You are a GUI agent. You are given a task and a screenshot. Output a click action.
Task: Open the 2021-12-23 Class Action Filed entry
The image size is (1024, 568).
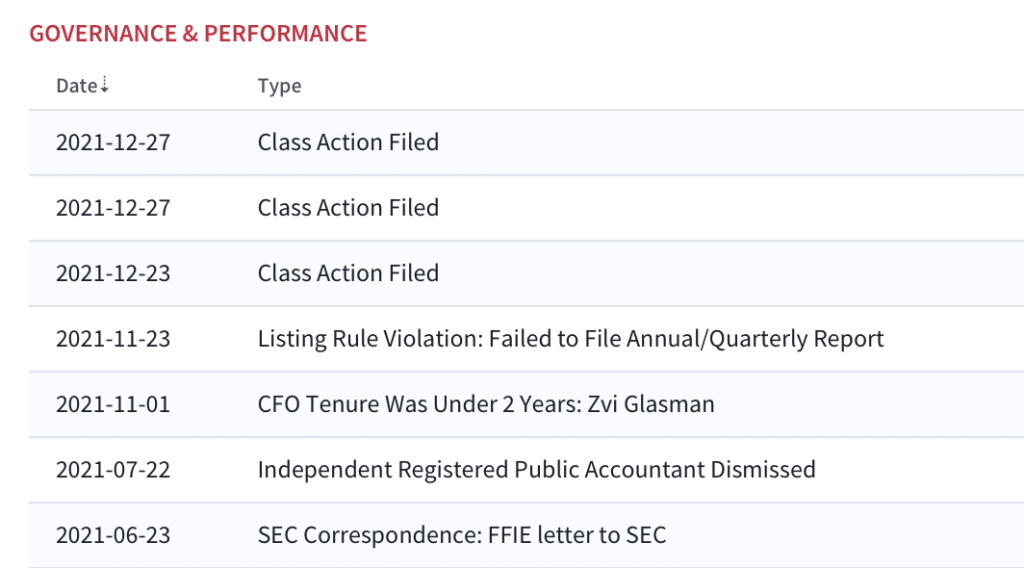pos(526,273)
